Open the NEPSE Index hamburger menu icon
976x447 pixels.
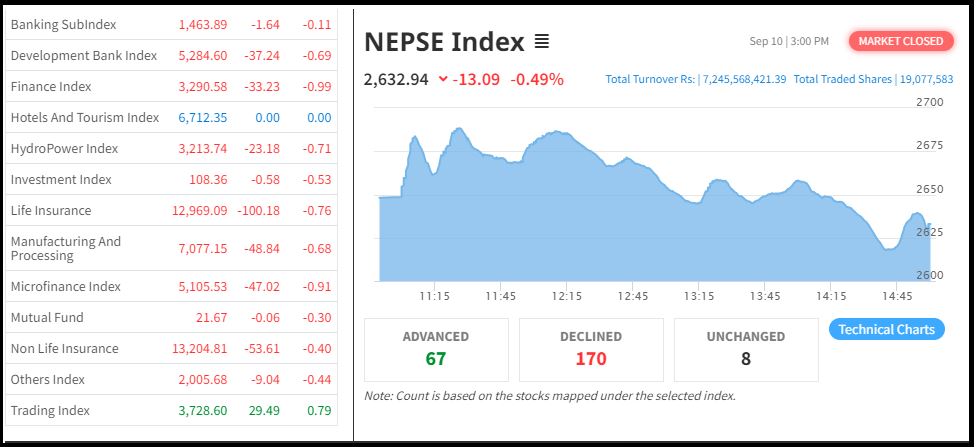[x=541, y=42]
